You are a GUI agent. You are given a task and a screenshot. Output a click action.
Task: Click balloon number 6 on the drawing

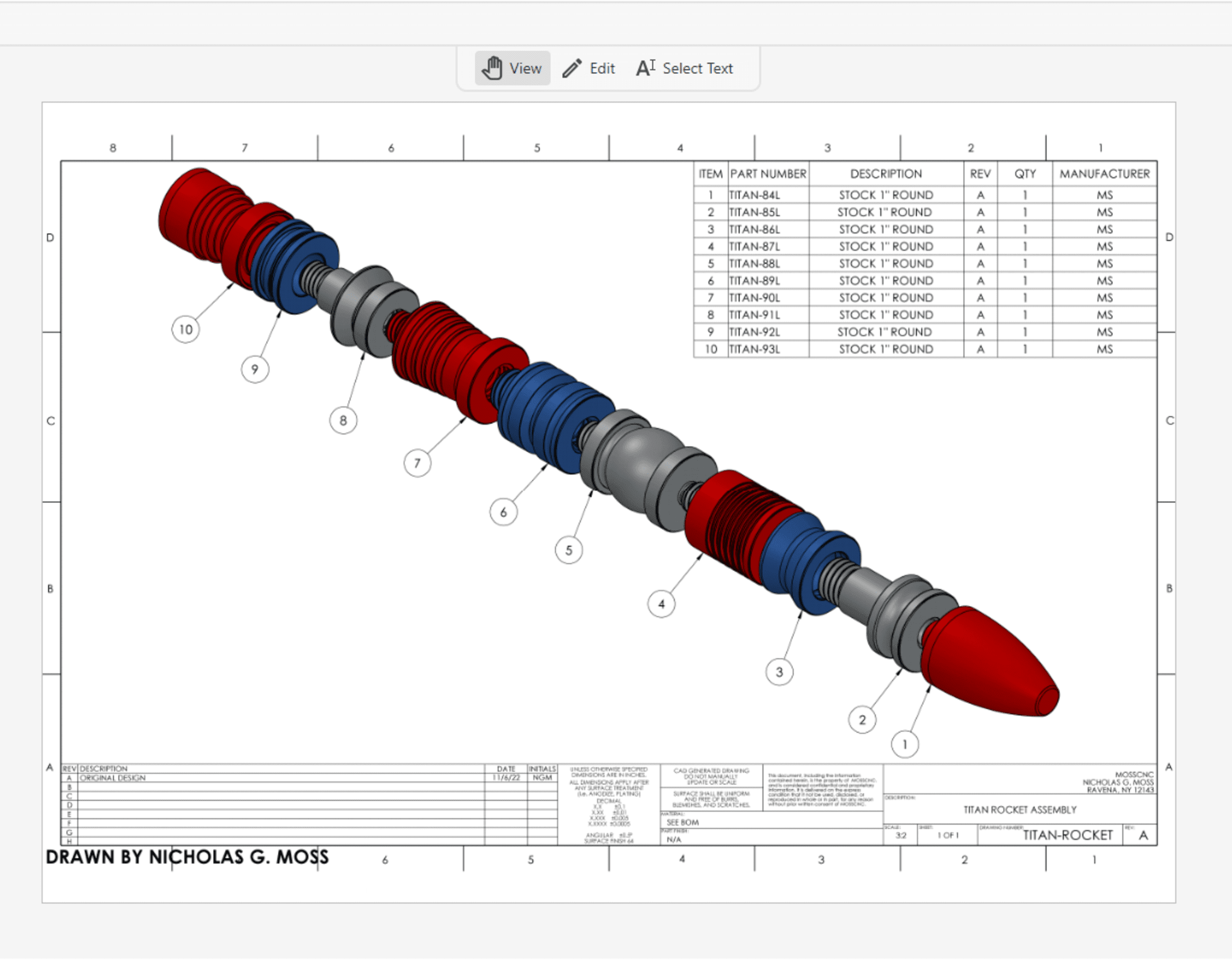(x=504, y=513)
